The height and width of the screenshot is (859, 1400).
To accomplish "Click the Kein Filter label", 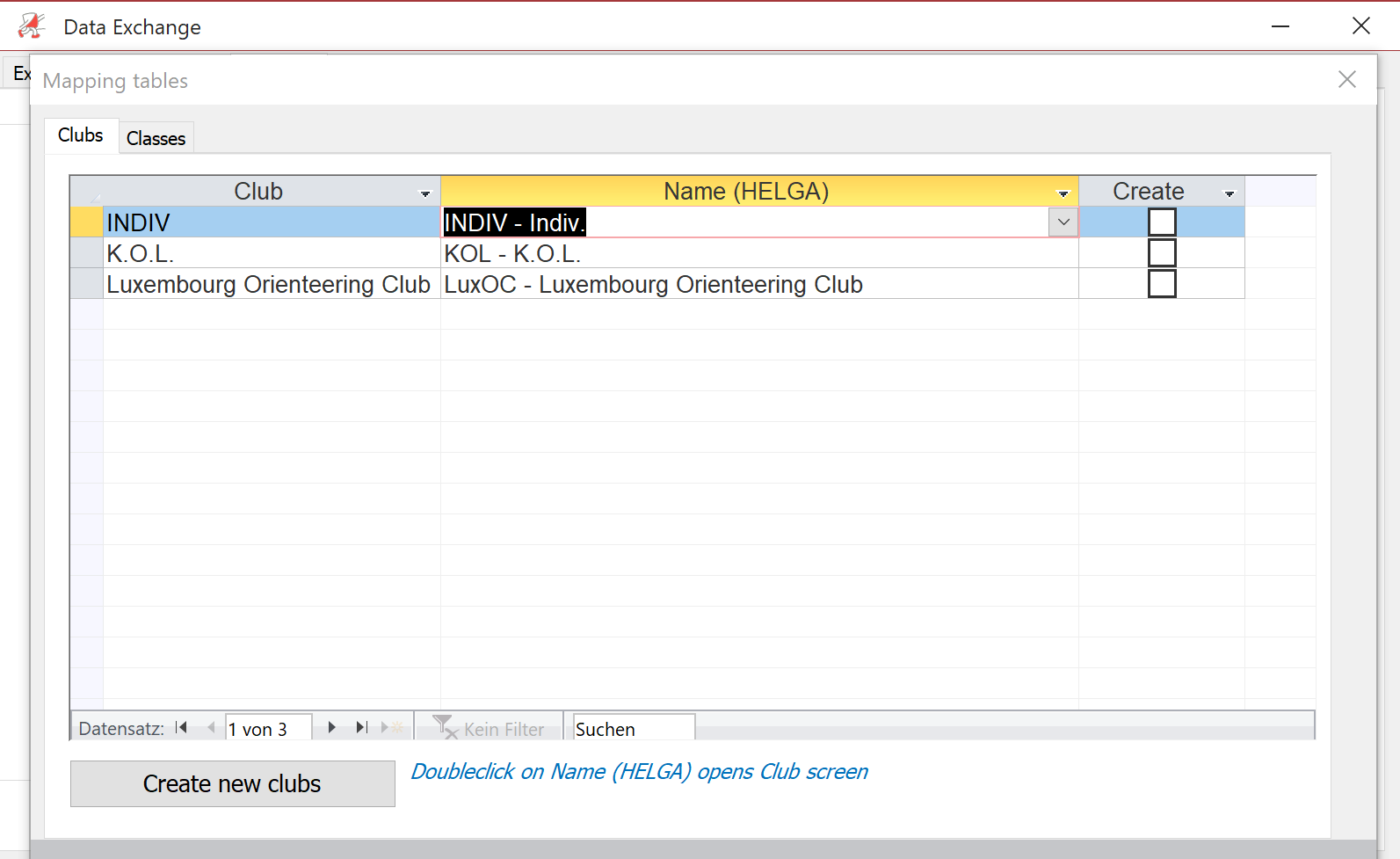I will coord(504,729).
